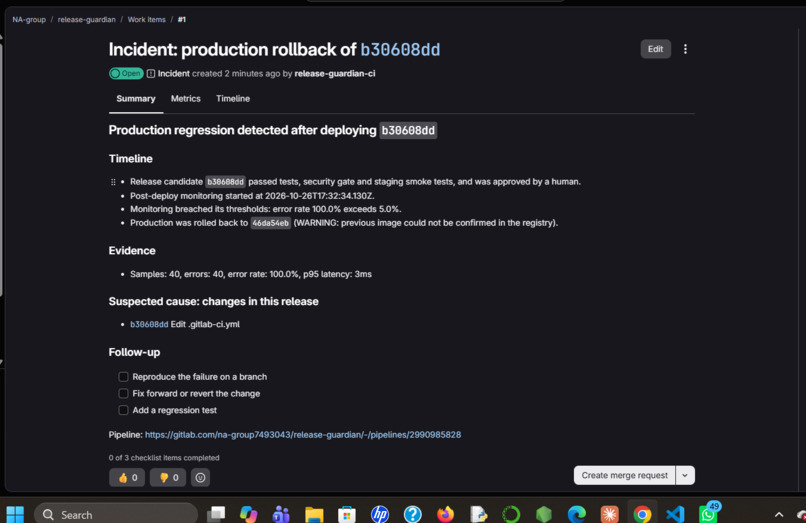The image size is (806, 523).
Task: Check 'Reproduce the failure on a branch'
Action: pos(123,377)
